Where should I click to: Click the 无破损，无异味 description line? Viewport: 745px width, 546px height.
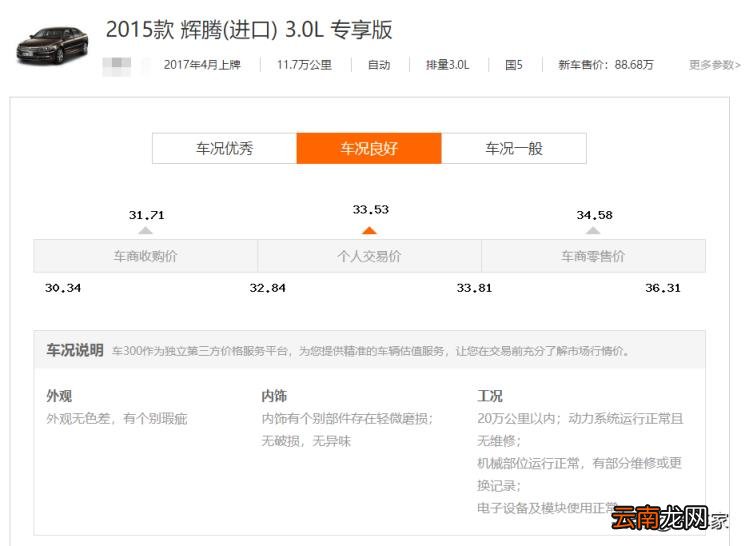[x=306, y=441]
